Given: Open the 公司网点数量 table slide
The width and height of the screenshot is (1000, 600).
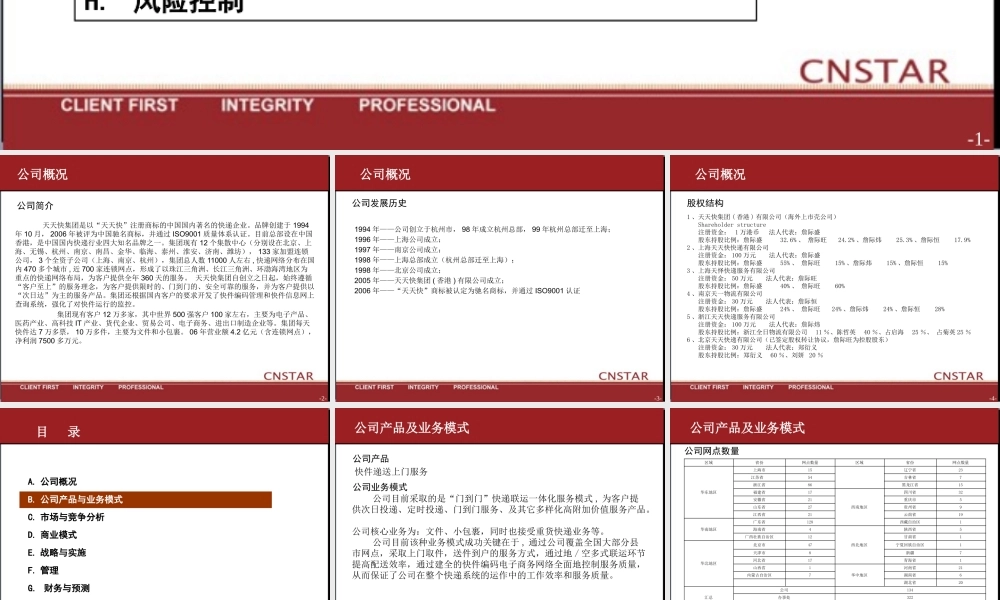Looking at the screenshot, I should point(834,504).
